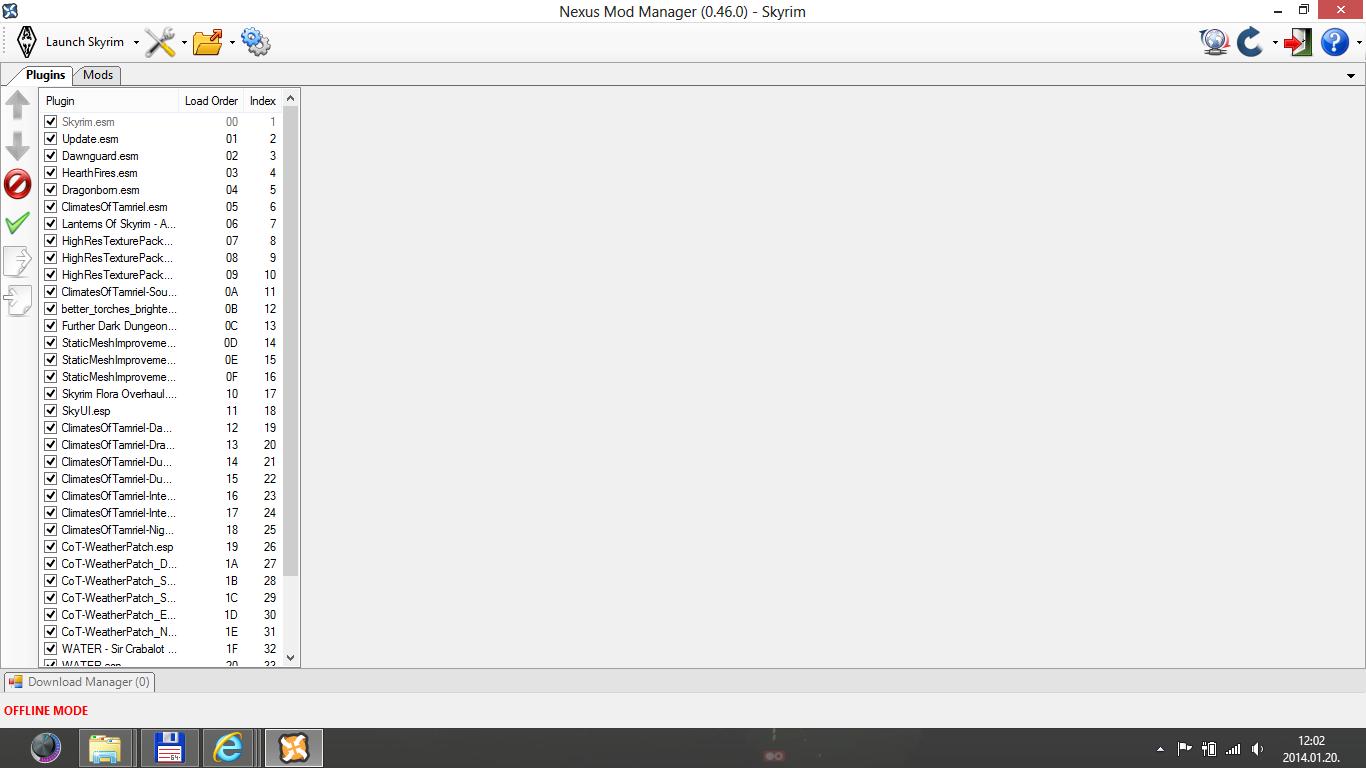Select the WATER - Sir Crabalot plugin row
This screenshot has height=768, width=1366.
161,649
